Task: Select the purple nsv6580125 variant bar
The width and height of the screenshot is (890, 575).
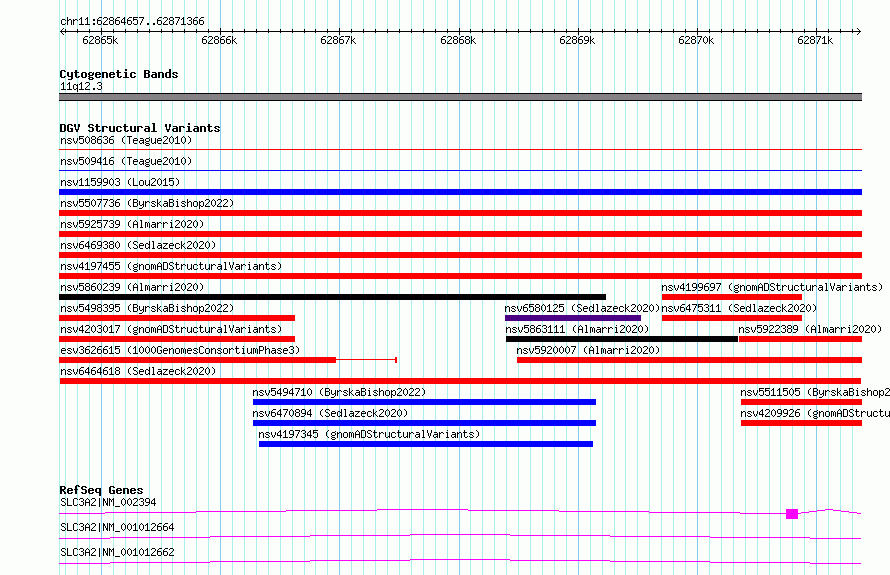Action: [573, 318]
